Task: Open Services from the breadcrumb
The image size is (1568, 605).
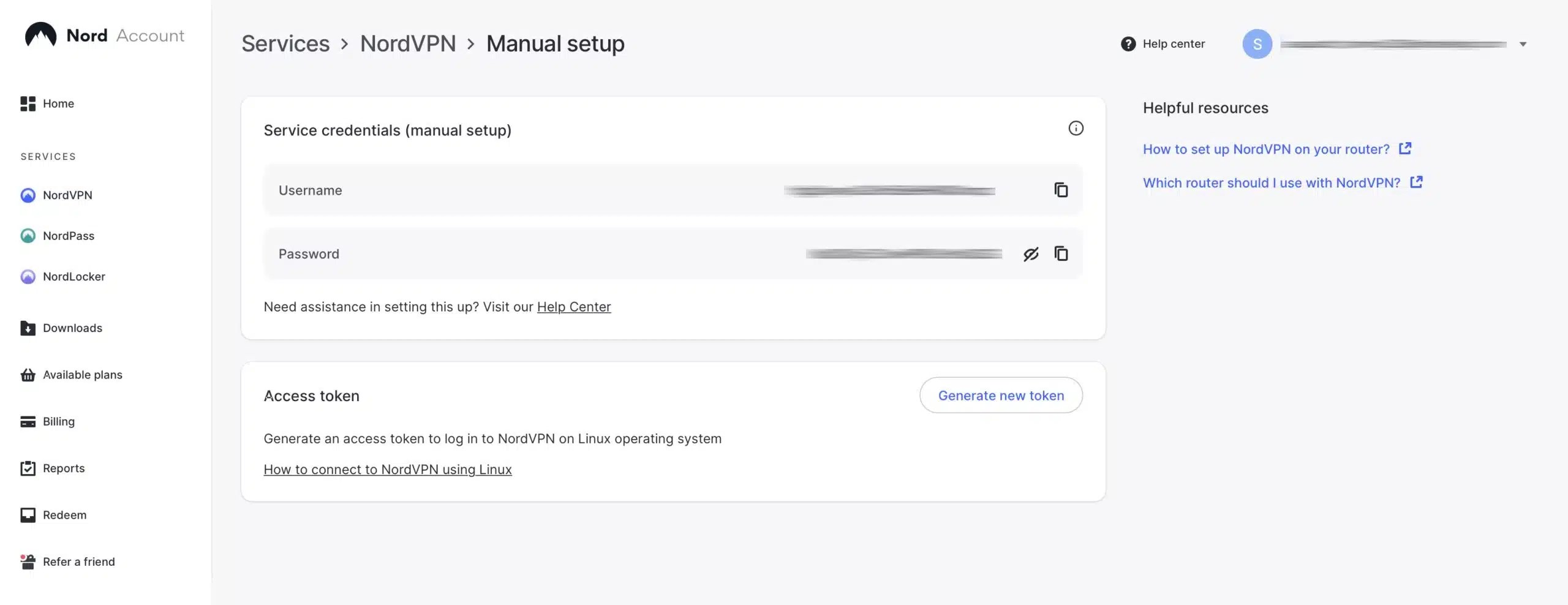Action: tap(285, 43)
